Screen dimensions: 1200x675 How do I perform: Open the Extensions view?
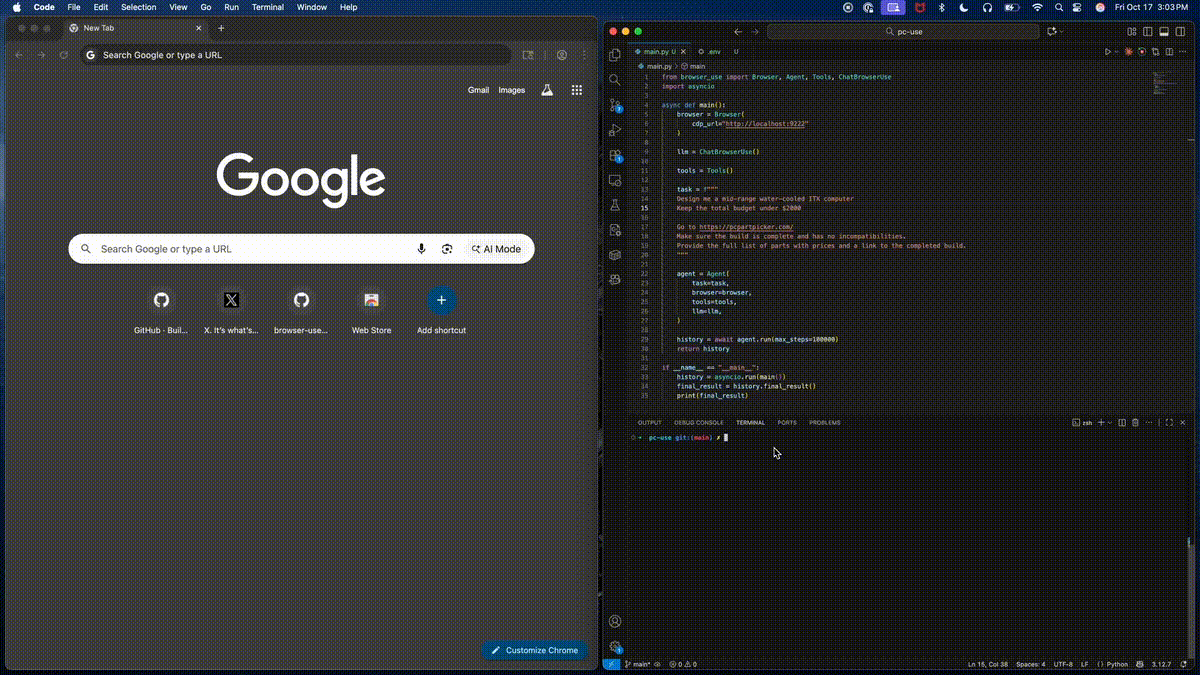tap(614, 155)
